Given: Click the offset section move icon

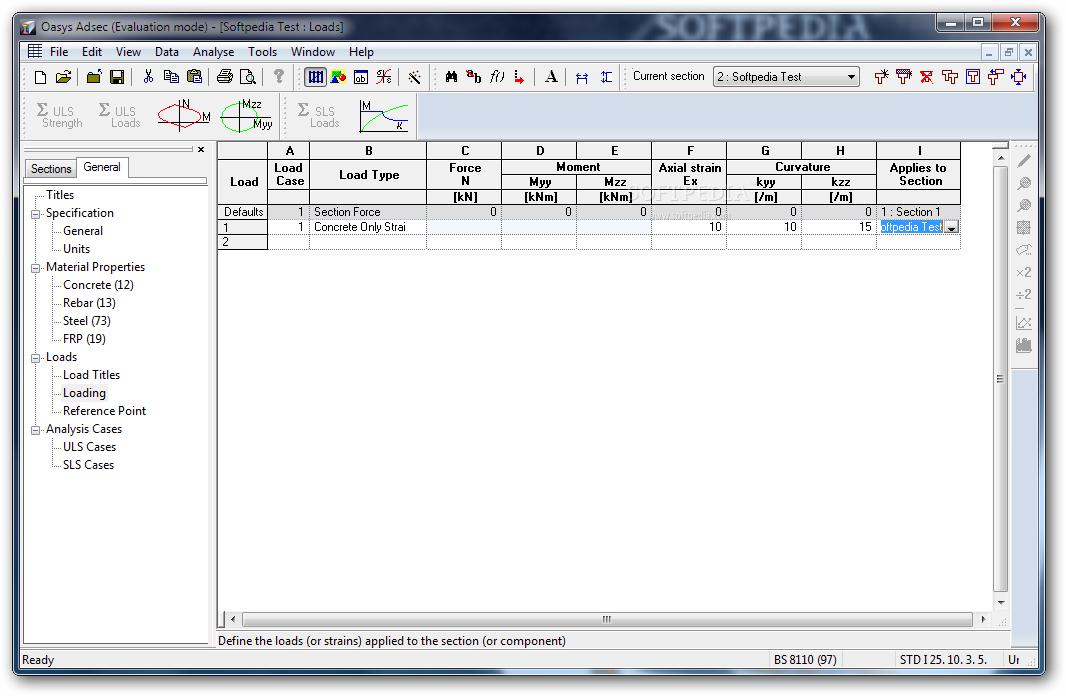Looking at the screenshot, I should tap(995, 77).
